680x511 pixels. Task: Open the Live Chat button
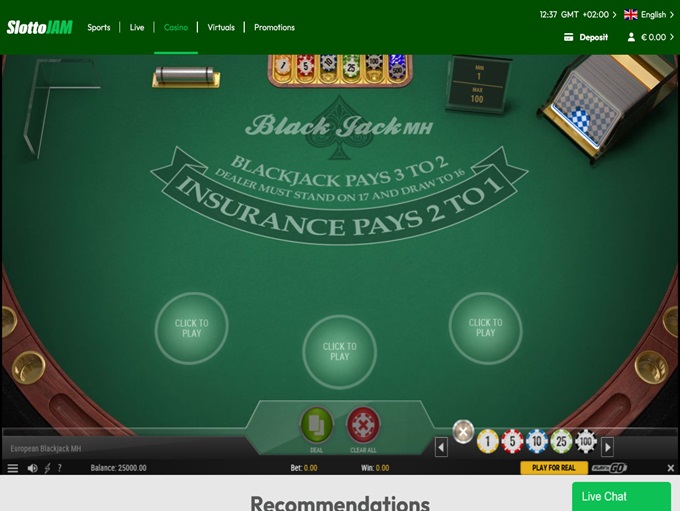[621, 497]
